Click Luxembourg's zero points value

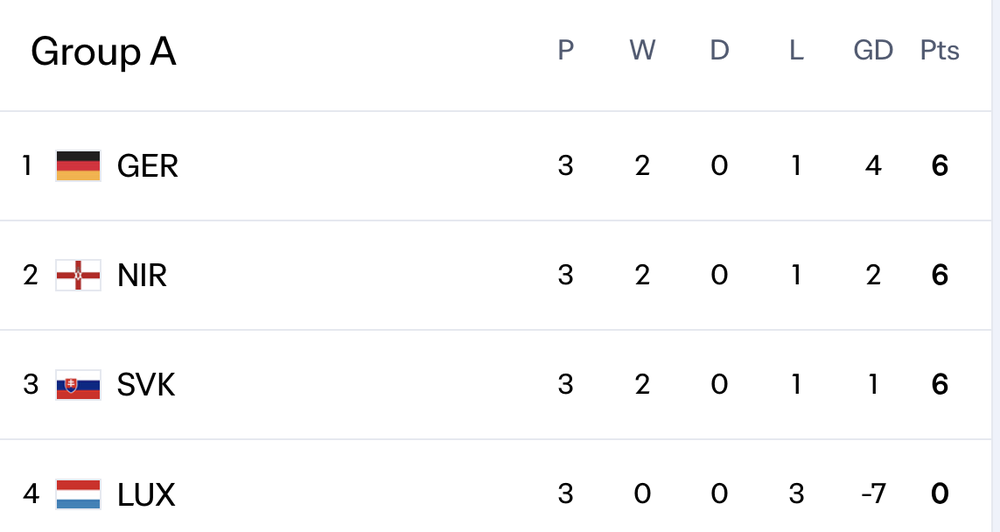click(940, 494)
